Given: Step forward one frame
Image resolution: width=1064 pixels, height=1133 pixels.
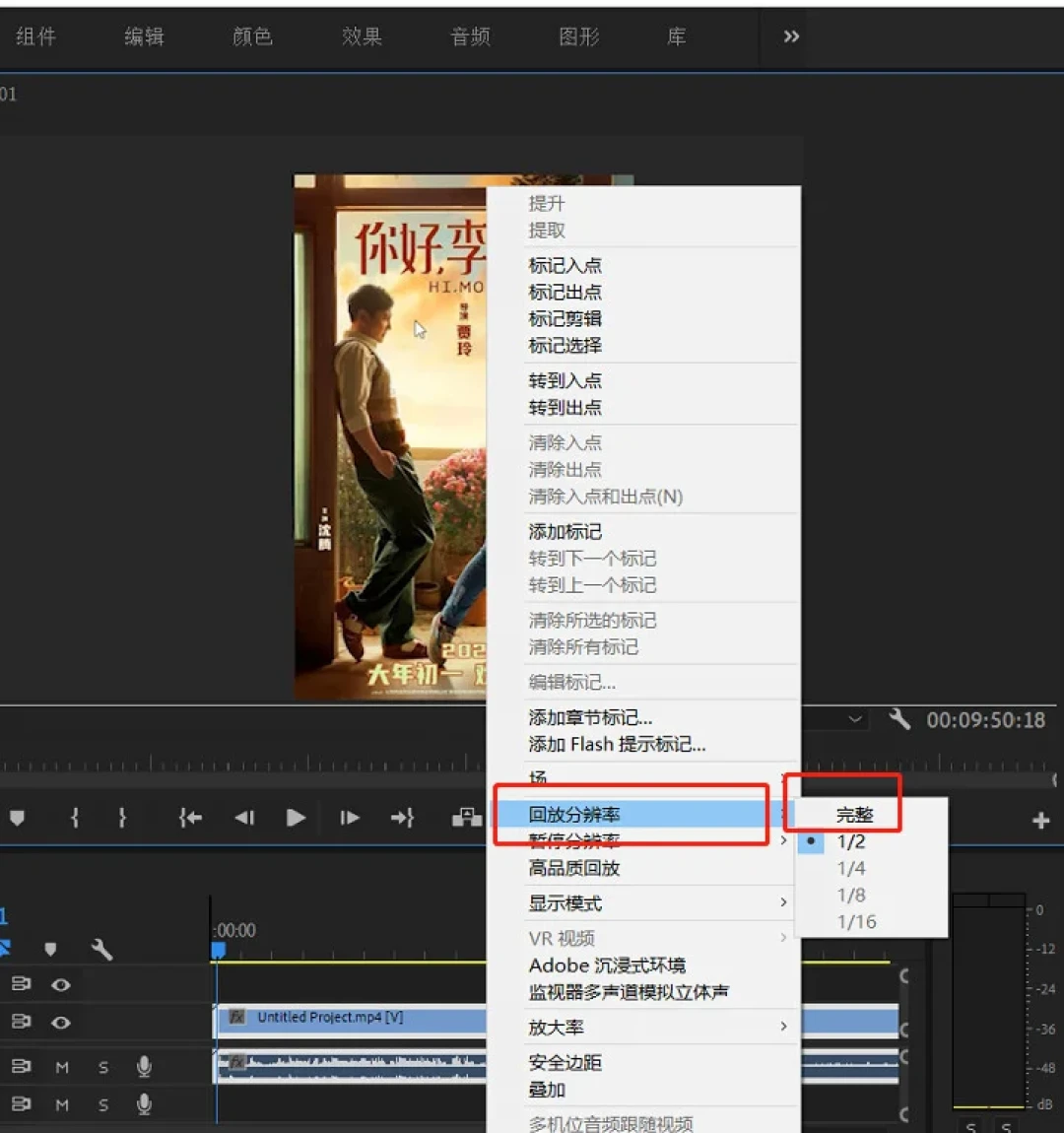Looking at the screenshot, I should pos(350,818).
